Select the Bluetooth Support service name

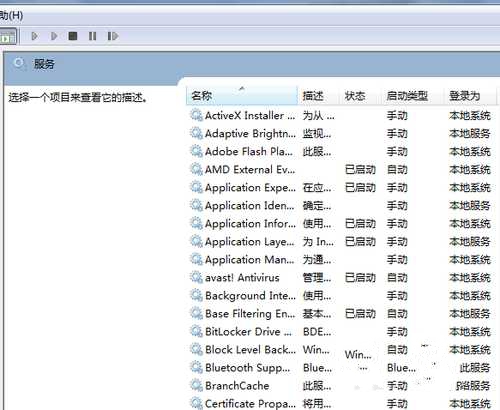247,368
